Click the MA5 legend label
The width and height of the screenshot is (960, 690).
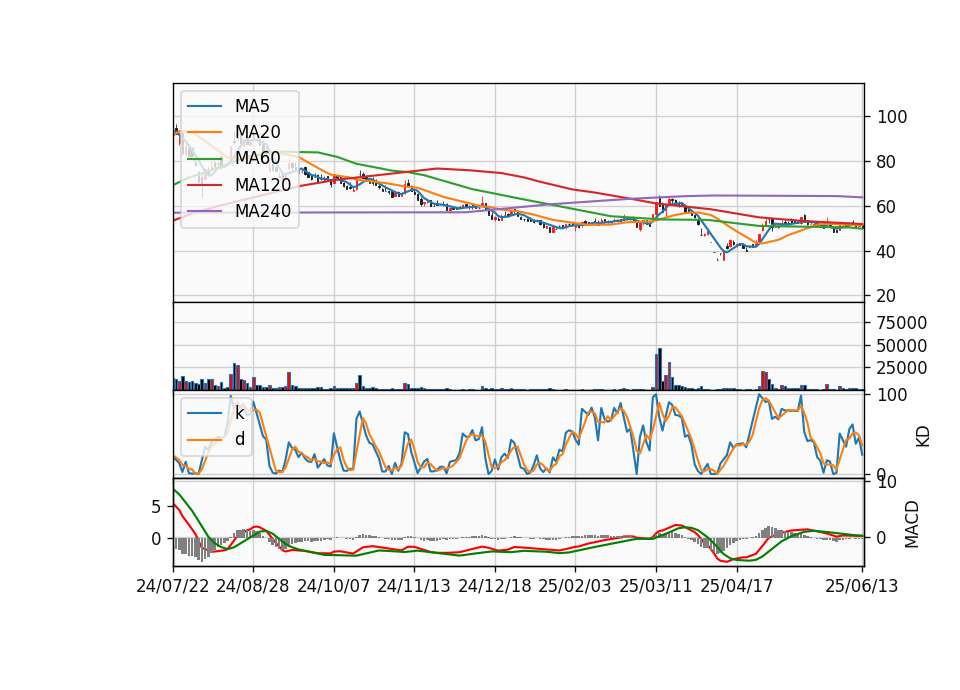[x=252, y=106]
